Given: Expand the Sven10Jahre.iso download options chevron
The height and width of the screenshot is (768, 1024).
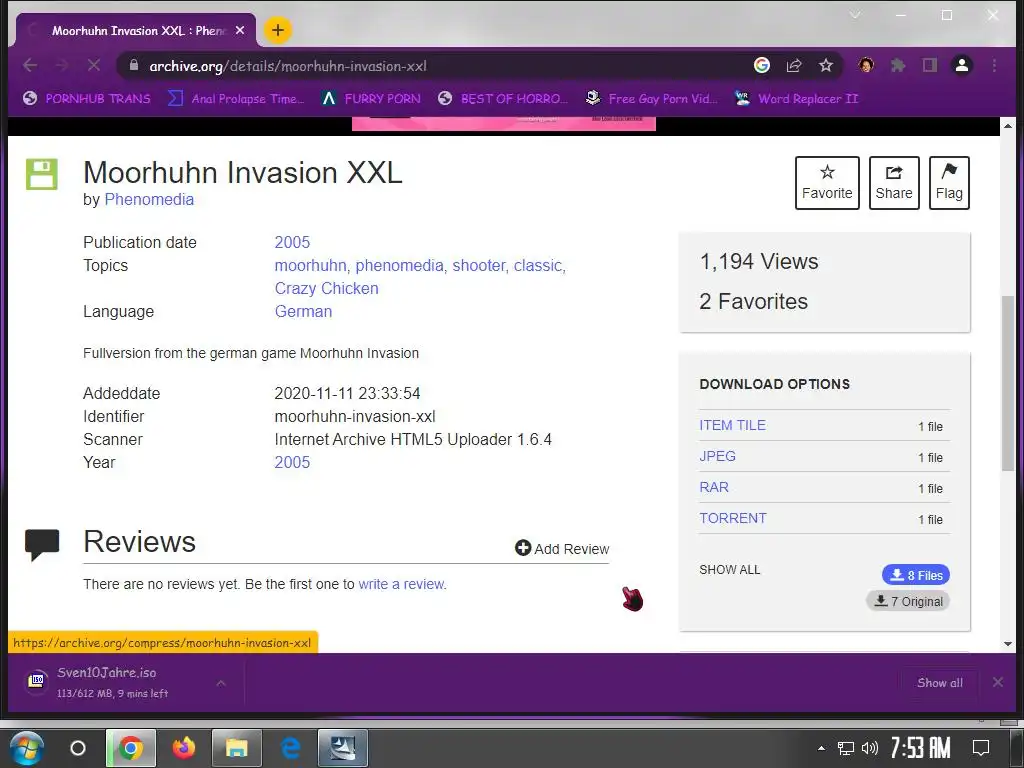Looking at the screenshot, I should (221, 683).
